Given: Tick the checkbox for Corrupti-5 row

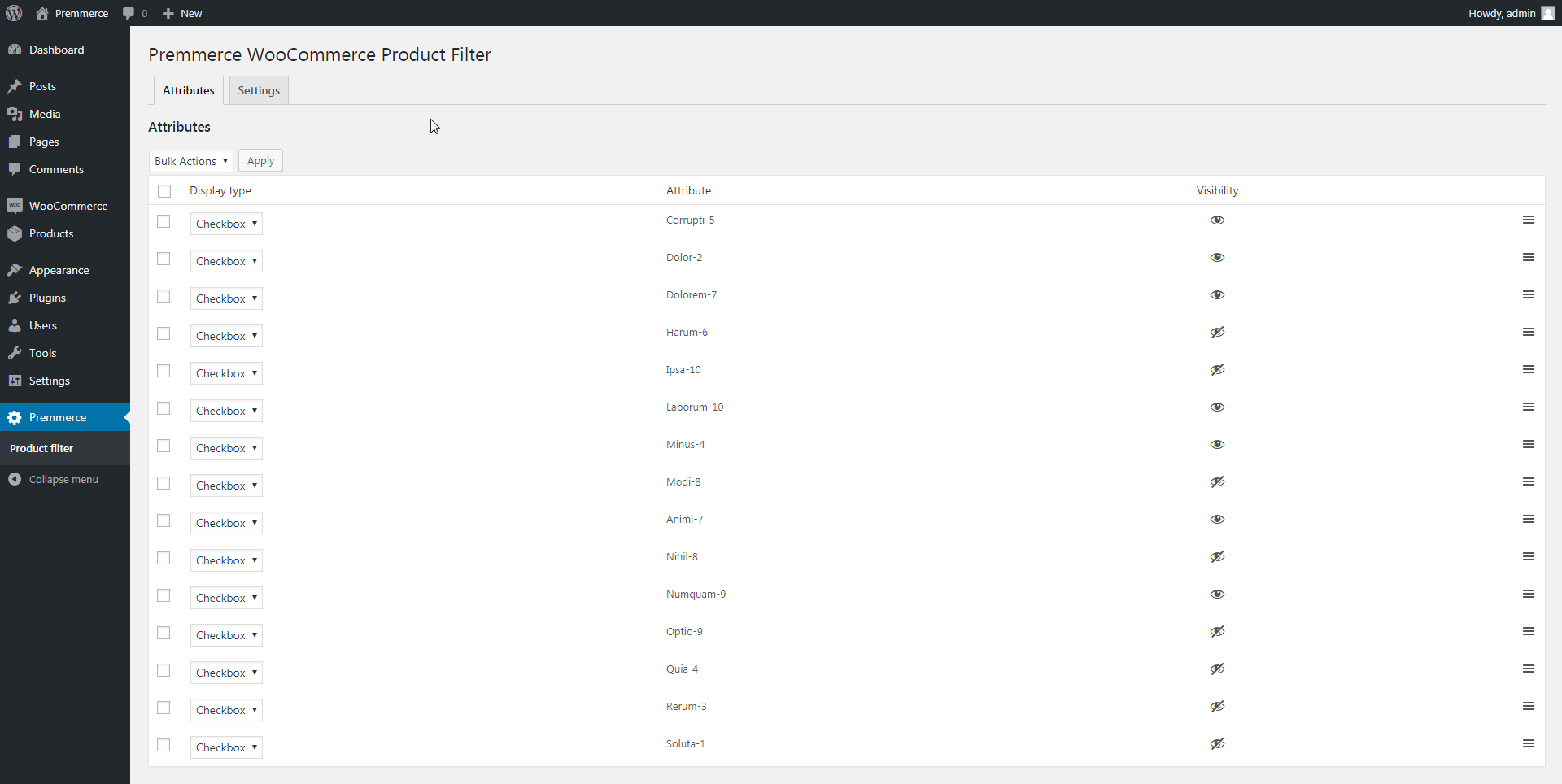Looking at the screenshot, I should [164, 221].
